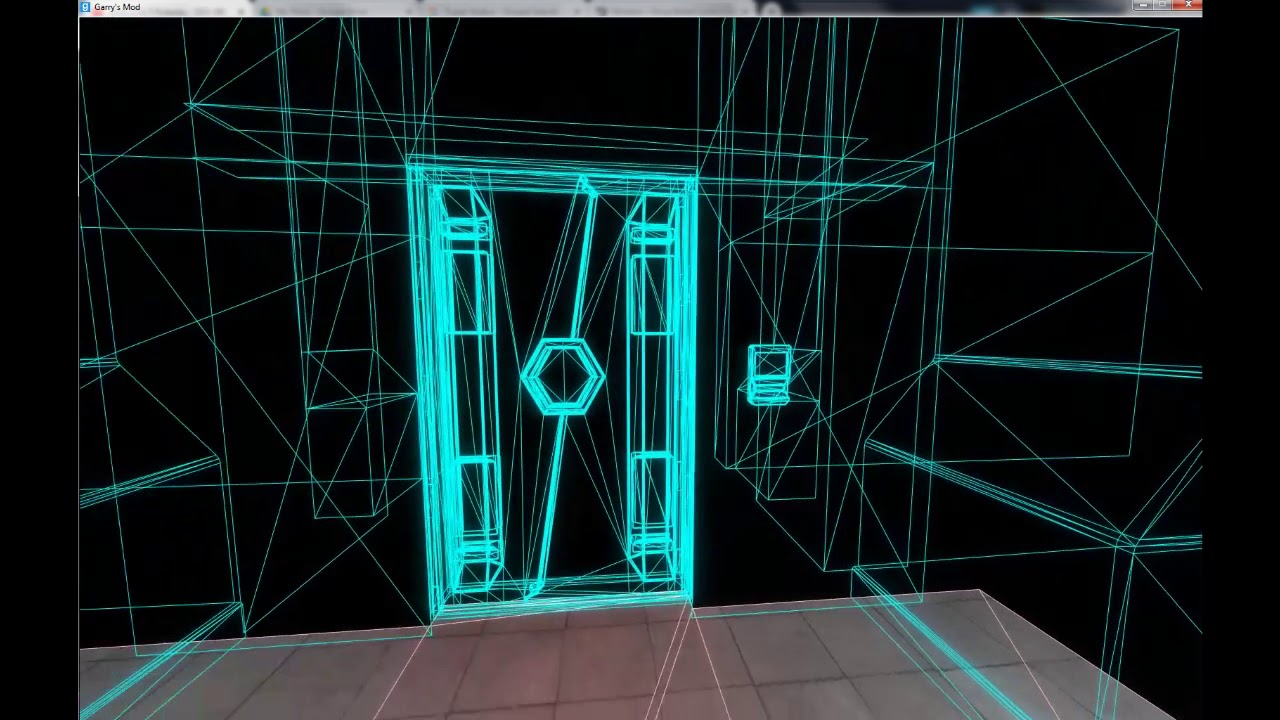Click the top edge of the door frame
Image resolution: width=1280 pixels, height=720 pixels.
(553, 171)
